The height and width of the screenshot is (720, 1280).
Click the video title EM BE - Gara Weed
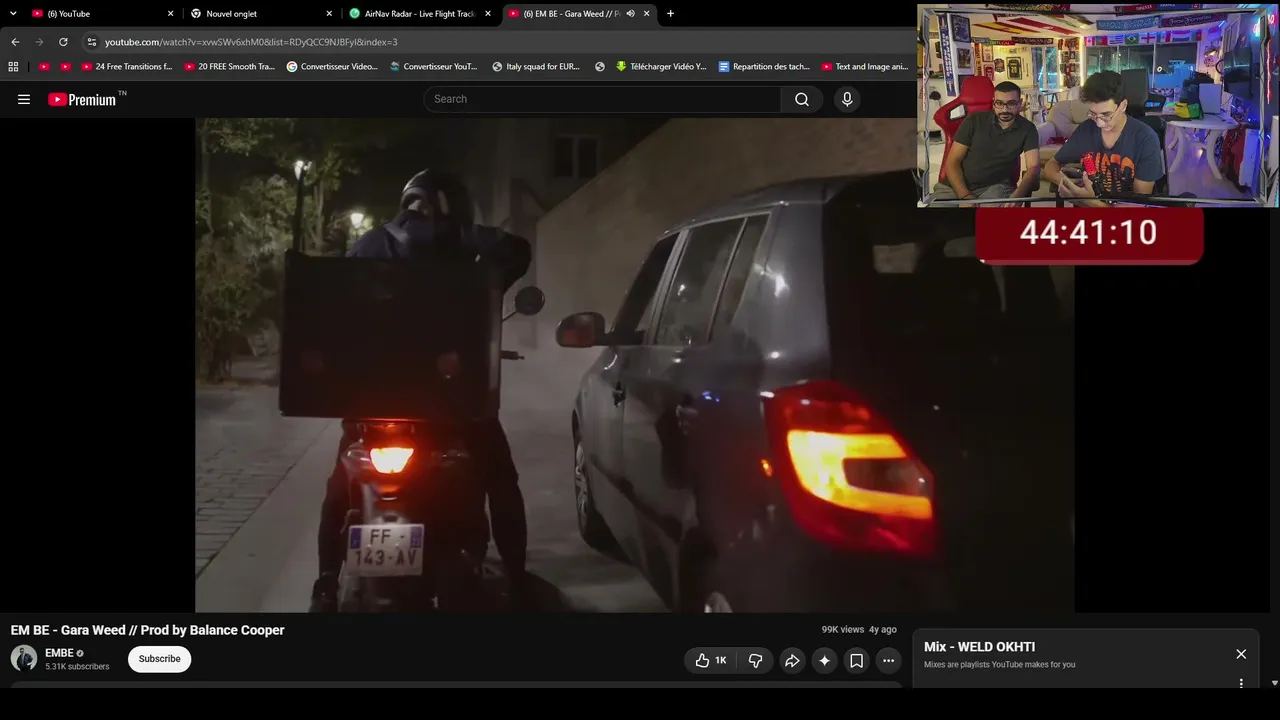pyautogui.click(x=148, y=630)
